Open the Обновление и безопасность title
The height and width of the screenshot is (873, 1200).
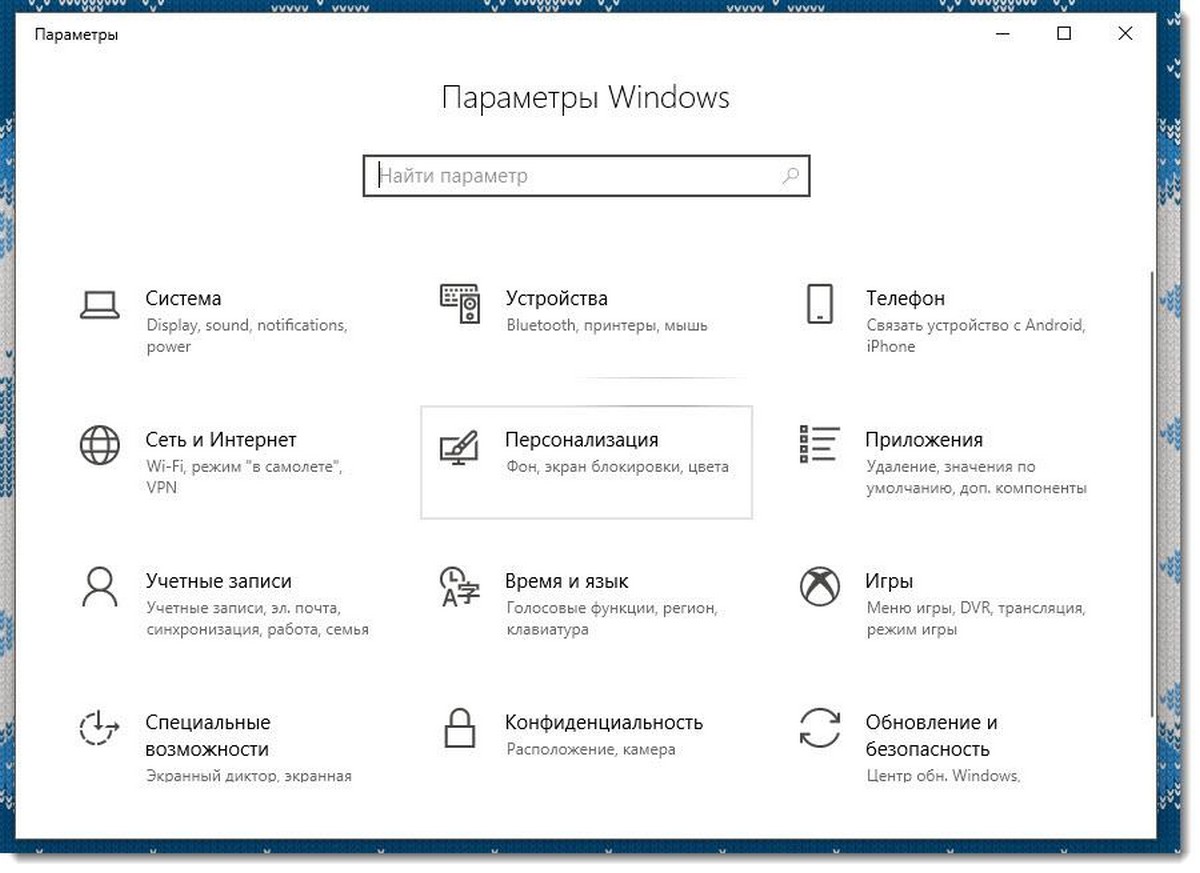click(x=932, y=735)
